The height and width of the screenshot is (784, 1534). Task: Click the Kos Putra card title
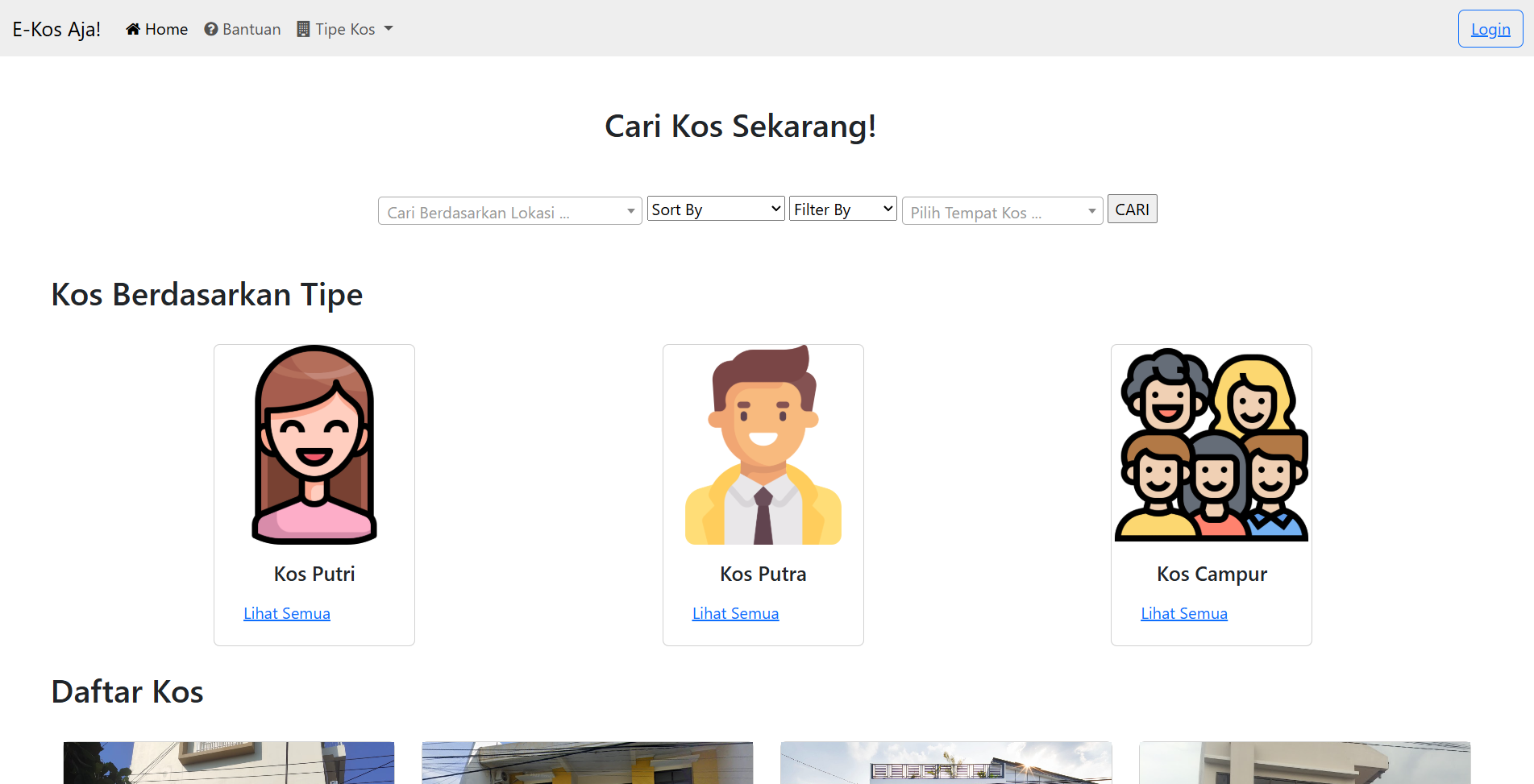(763, 574)
